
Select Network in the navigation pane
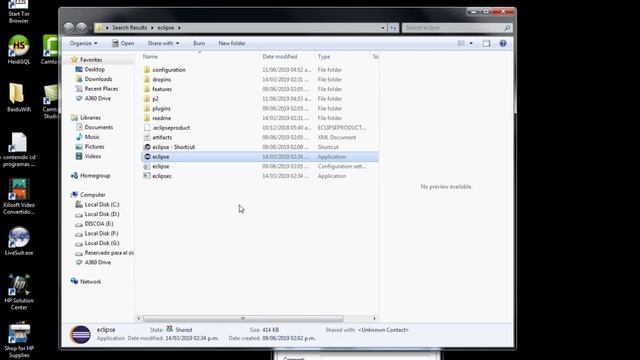91,282
